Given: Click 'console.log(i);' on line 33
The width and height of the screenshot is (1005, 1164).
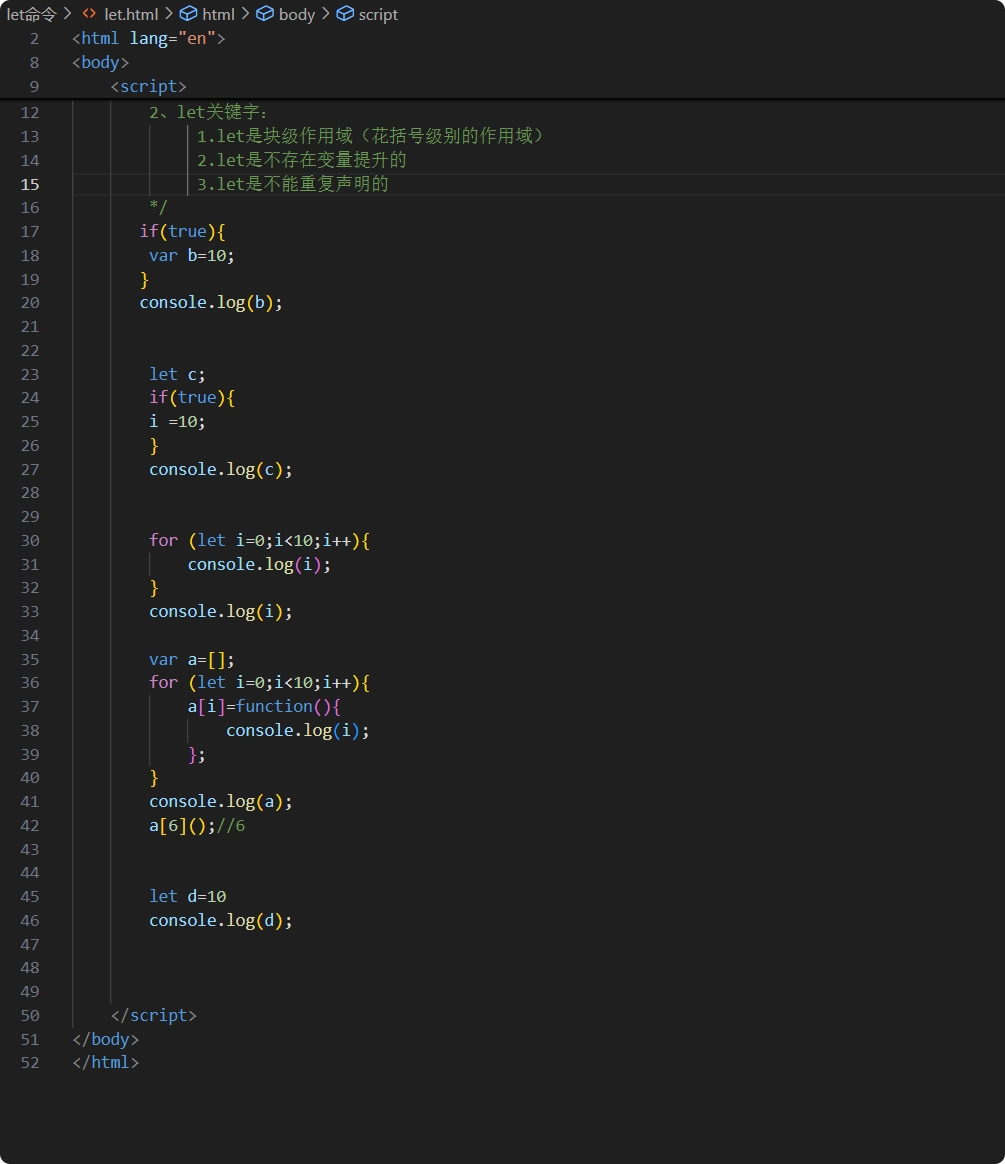Looking at the screenshot, I should tap(220, 611).
